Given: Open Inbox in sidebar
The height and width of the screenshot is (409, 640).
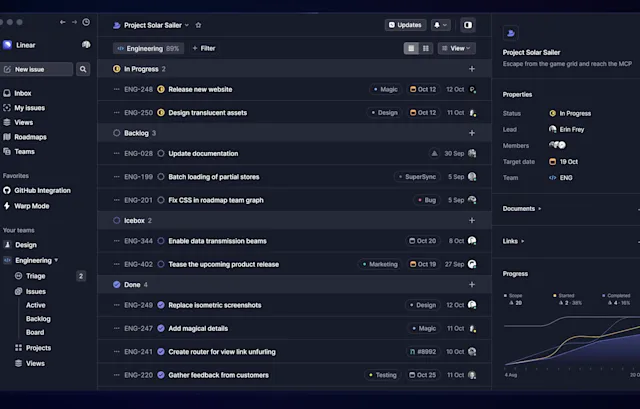Looking at the screenshot, I should click(x=17, y=93).
